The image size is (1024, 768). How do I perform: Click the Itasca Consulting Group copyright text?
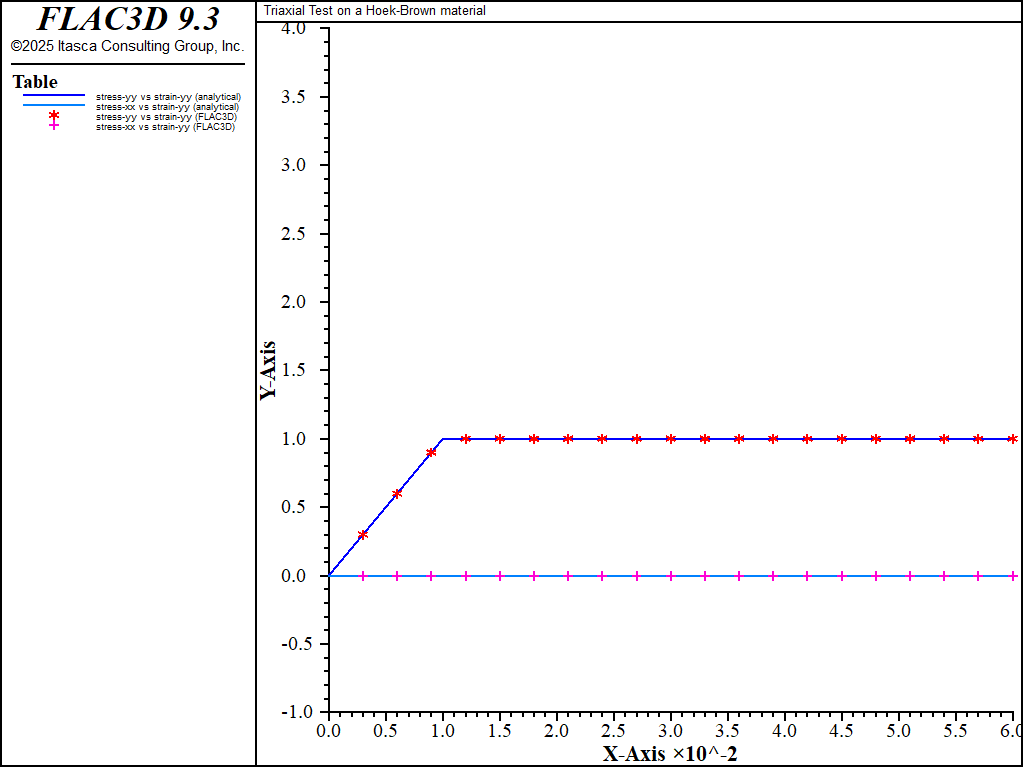(x=127, y=46)
